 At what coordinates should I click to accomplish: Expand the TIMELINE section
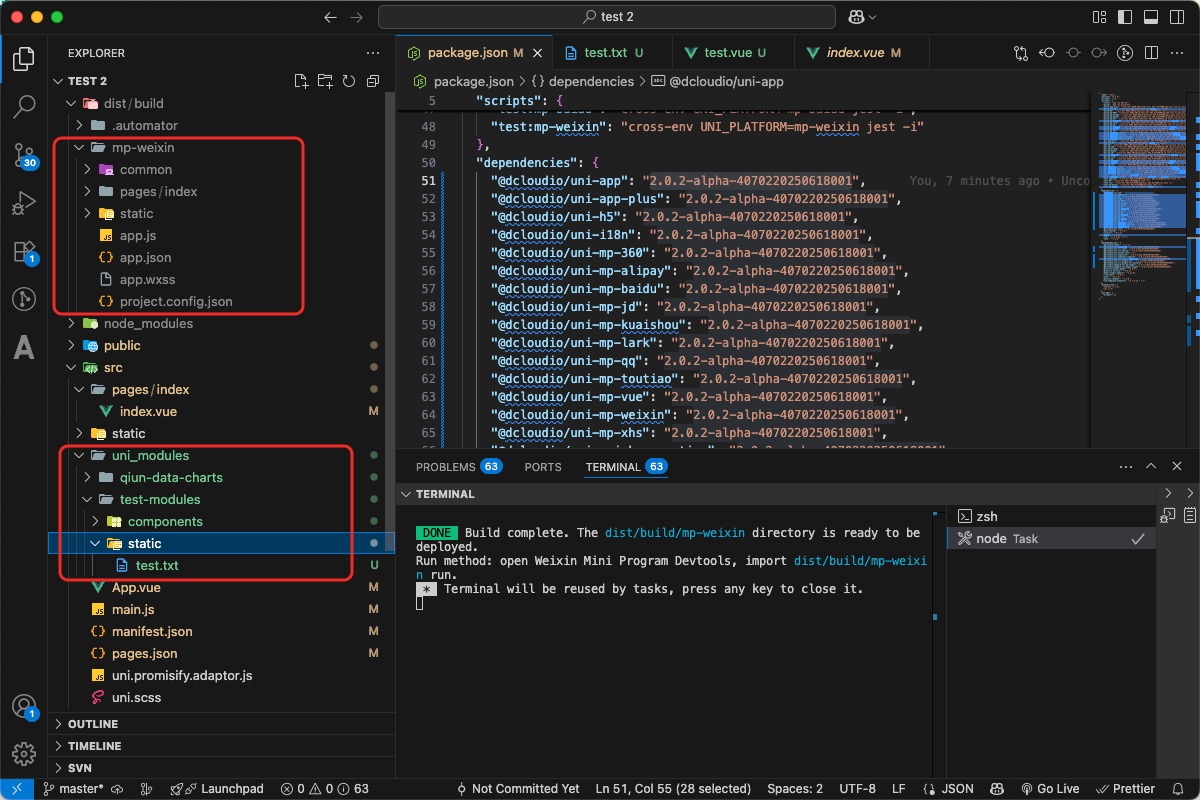click(x=222, y=746)
